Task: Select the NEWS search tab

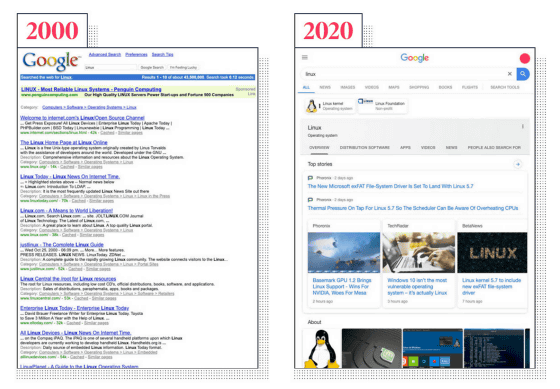Action: coord(325,87)
